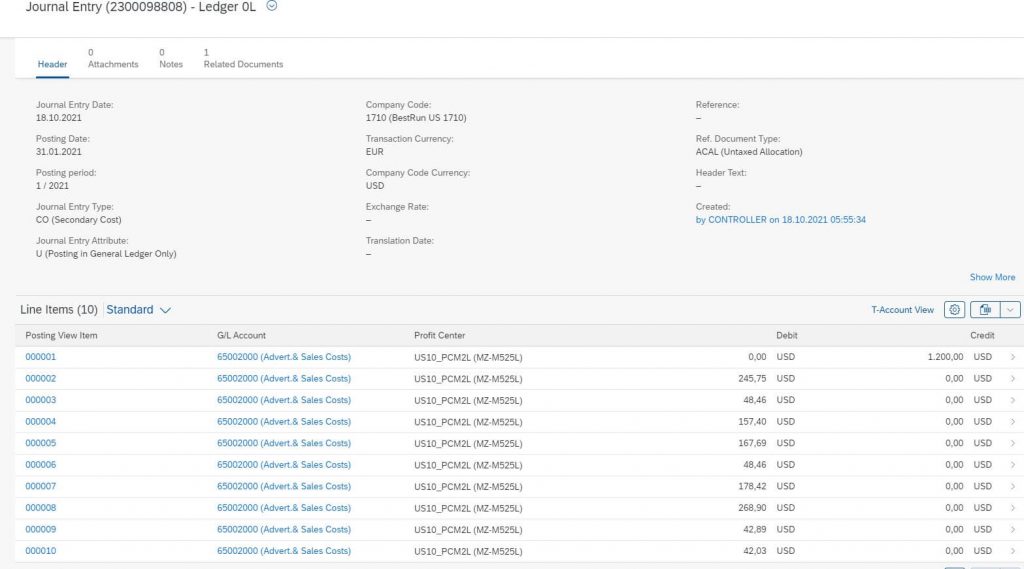1024x569 pixels.
Task: Select the 157,40 debit amount
Action: (752, 421)
